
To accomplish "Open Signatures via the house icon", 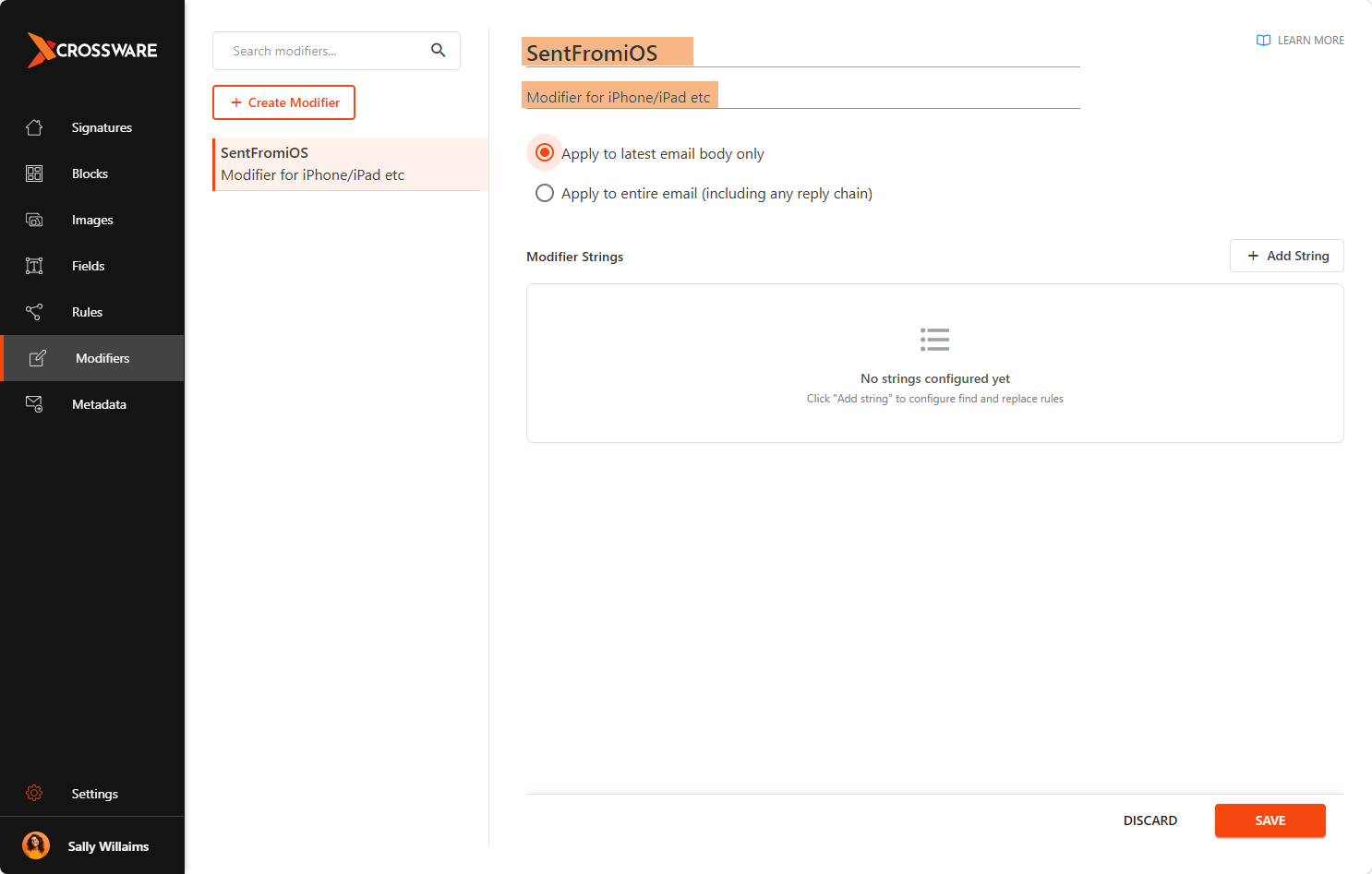I will [x=34, y=127].
